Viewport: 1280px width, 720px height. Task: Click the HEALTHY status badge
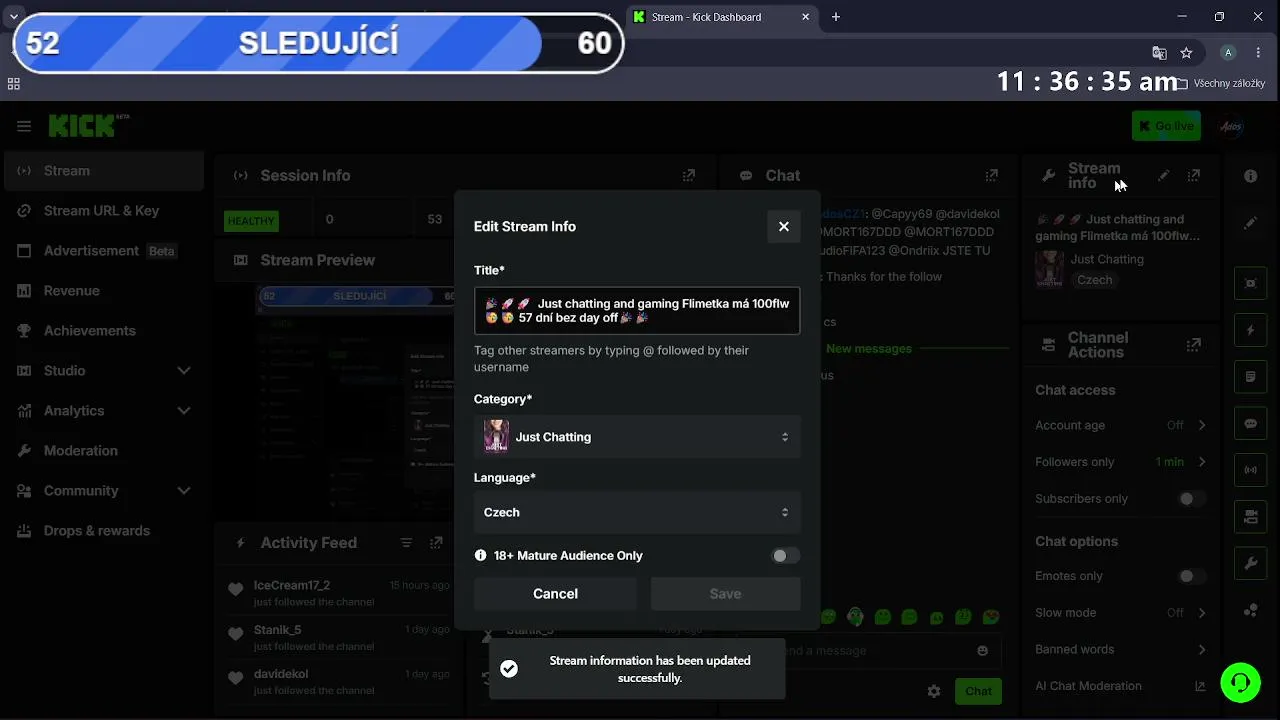251,221
